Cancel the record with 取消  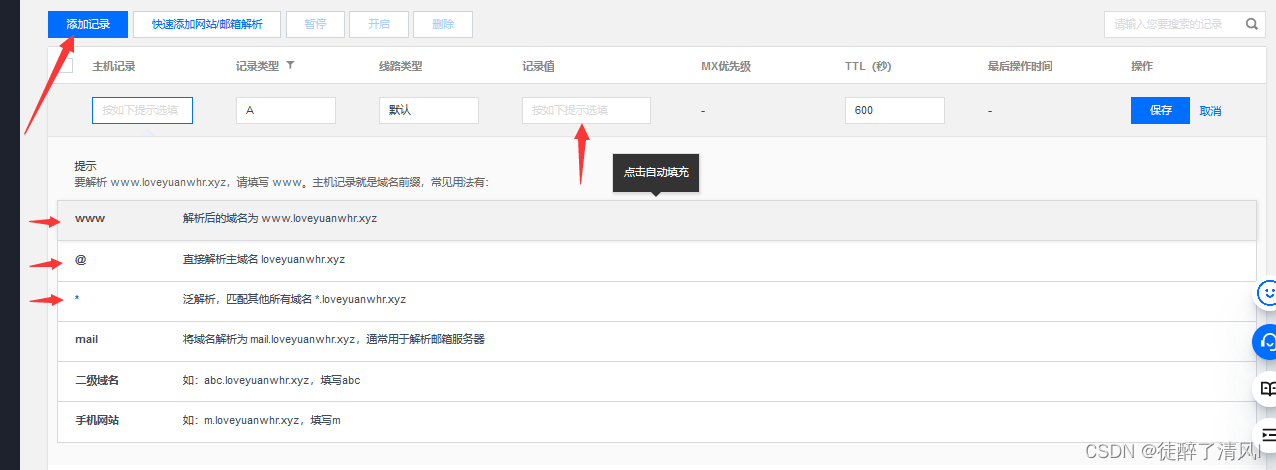click(1210, 111)
